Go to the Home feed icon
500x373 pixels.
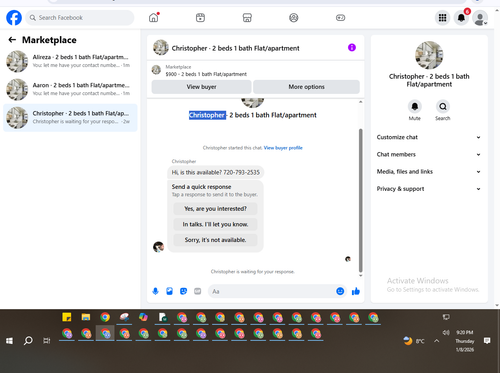pos(154,18)
